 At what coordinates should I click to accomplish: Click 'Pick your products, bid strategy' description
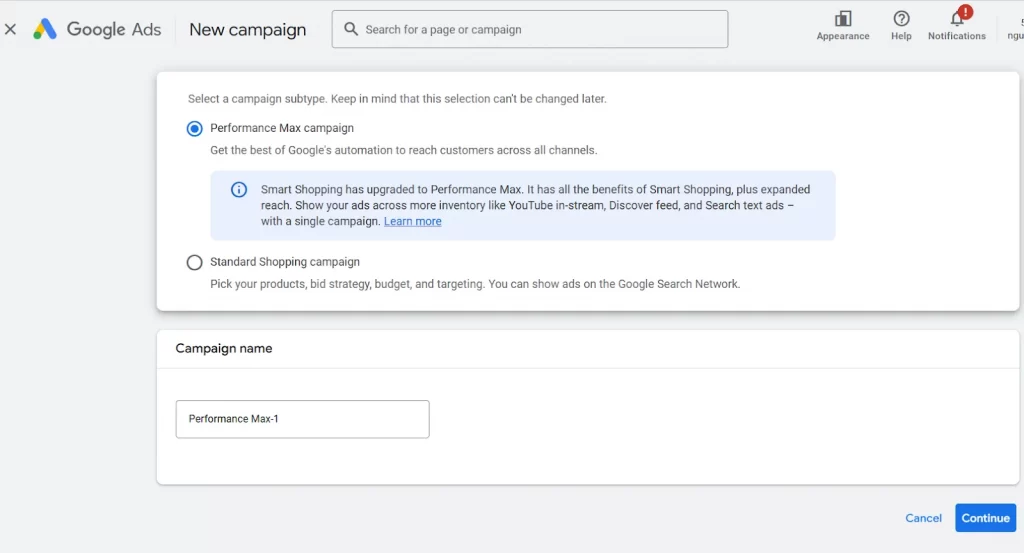475,284
